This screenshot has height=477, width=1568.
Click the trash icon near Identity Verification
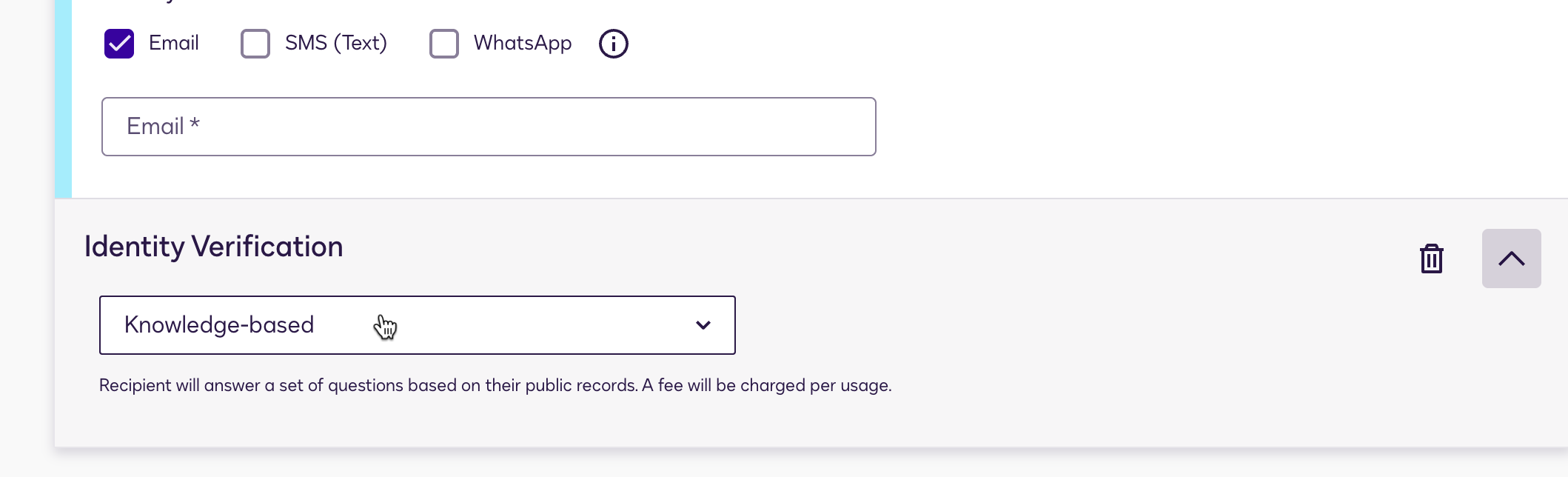point(1430,258)
